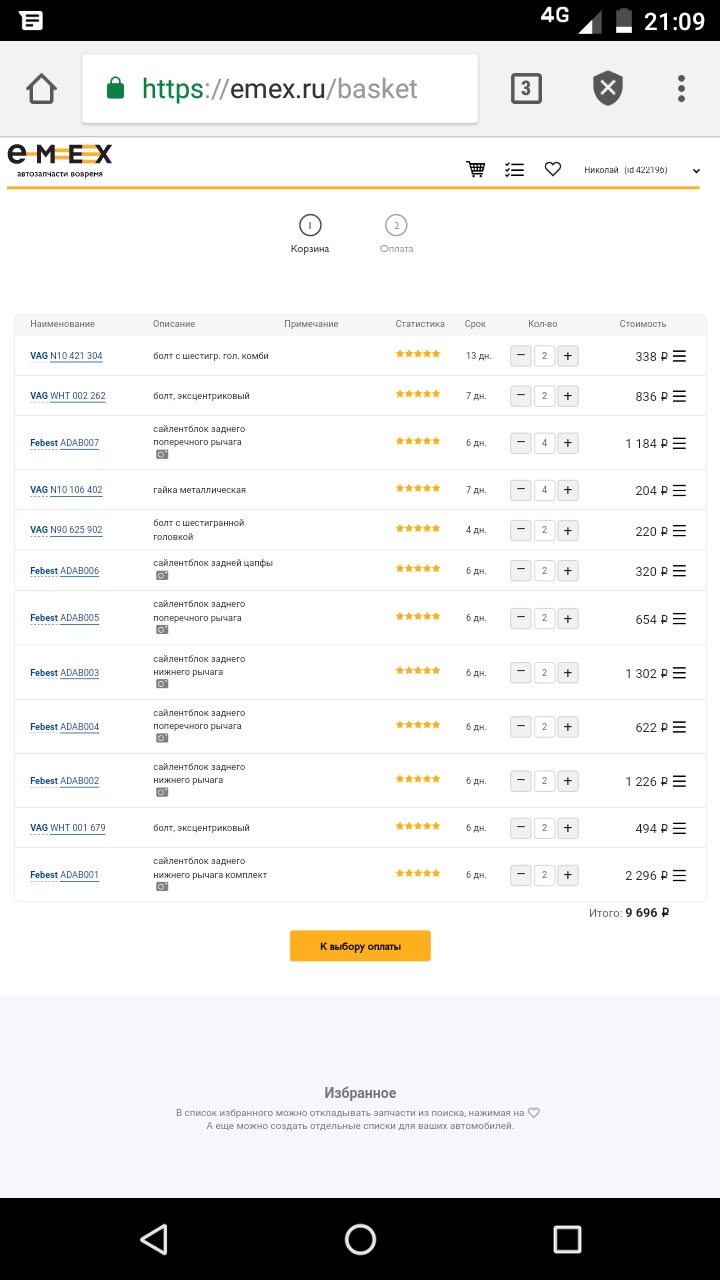Open row menu for VAG N10 421 304
This screenshot has width=720, height=1280.
680,356
